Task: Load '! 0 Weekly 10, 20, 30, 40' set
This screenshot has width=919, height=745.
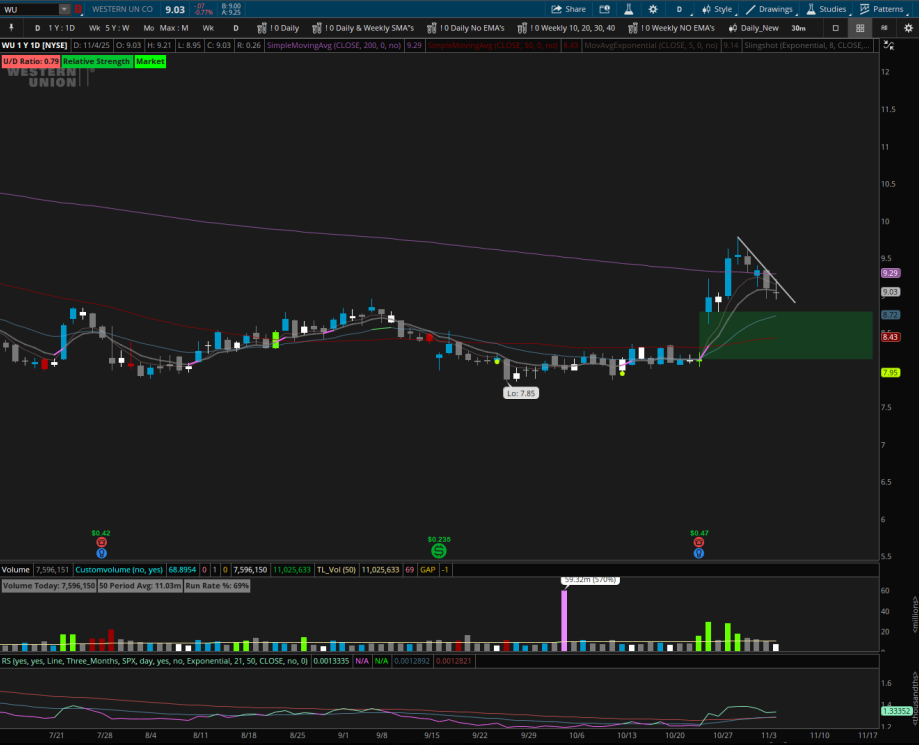Action: click(566, 28)
